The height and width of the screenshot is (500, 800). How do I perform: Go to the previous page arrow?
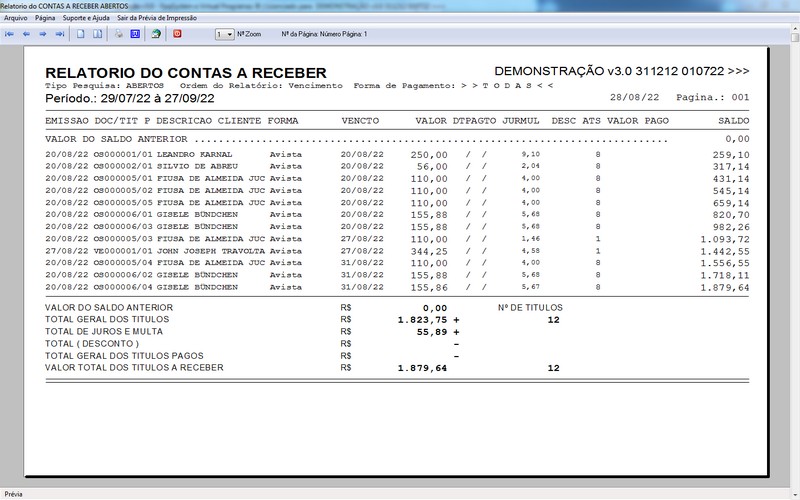pyautogui.click(x=26, y=34)
